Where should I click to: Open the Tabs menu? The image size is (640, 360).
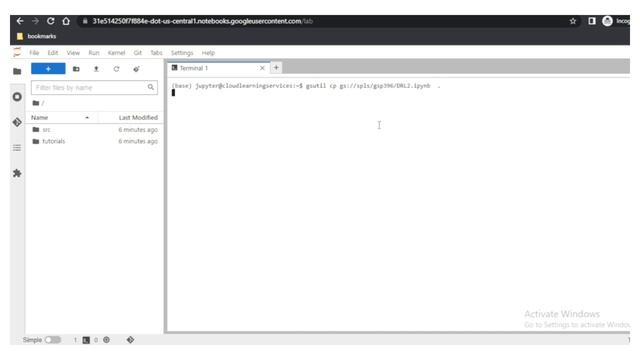[156, 53]
